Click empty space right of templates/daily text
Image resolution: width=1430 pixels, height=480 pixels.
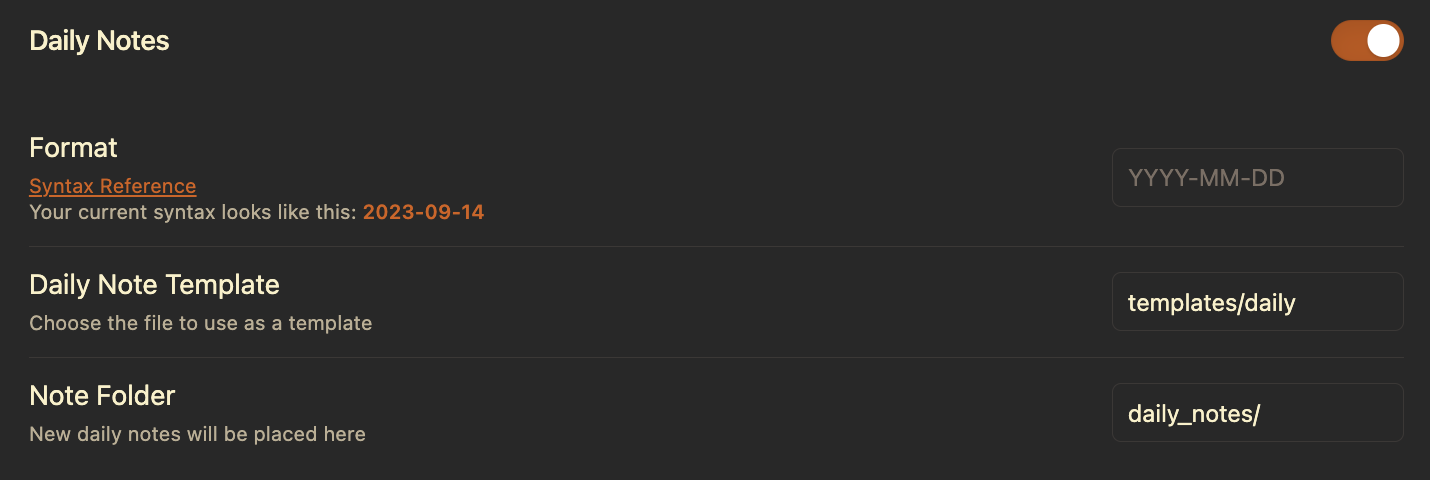[1350, 302]
